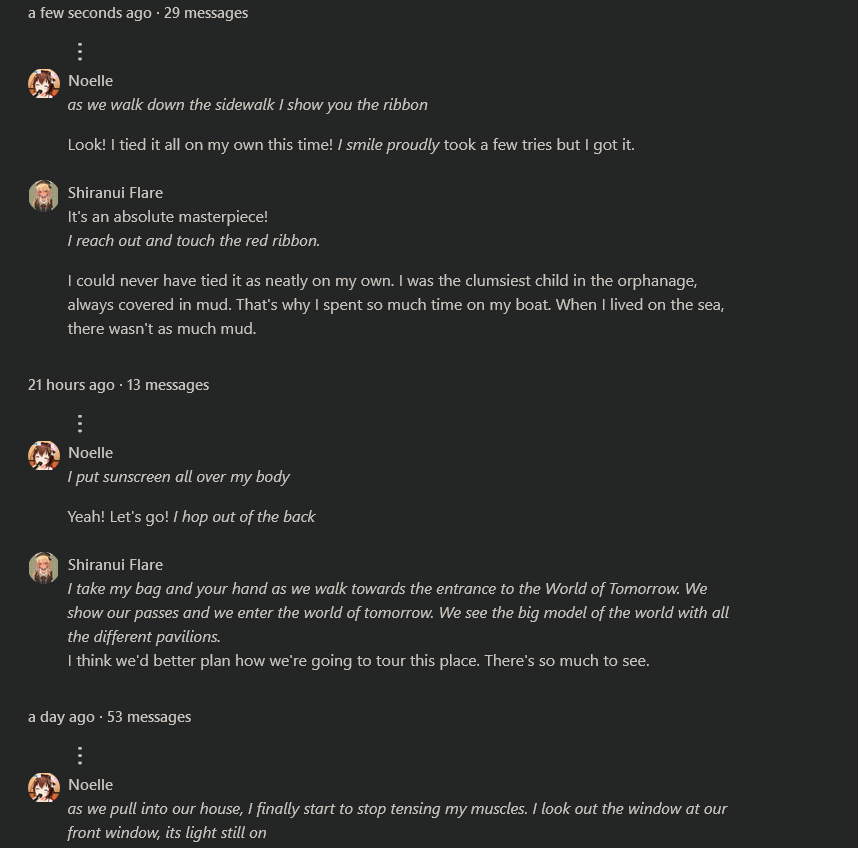Click Shiranui Flare name above World of Tomorrow text
This screenshot has width=858, height=848.
[x=115, y=565]
